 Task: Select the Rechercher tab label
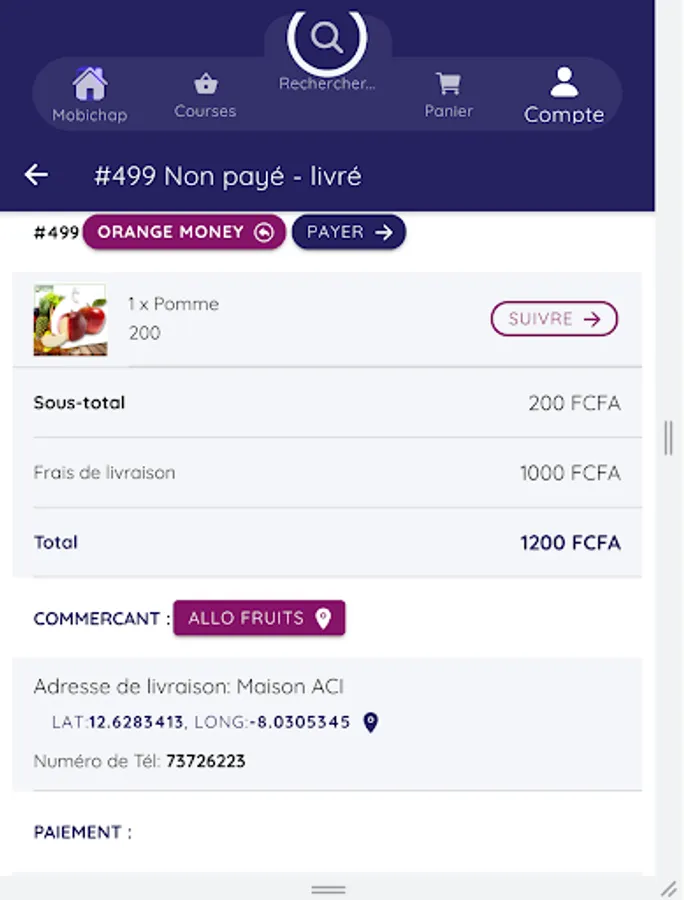click(x=327, y=84)
